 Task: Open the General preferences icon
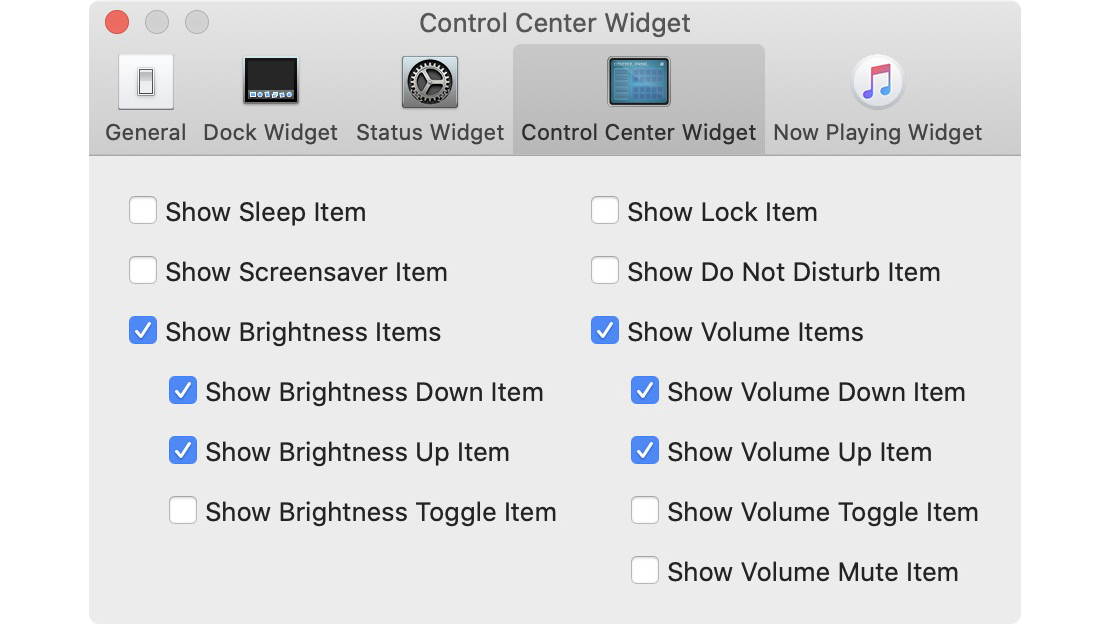(146, 82)
